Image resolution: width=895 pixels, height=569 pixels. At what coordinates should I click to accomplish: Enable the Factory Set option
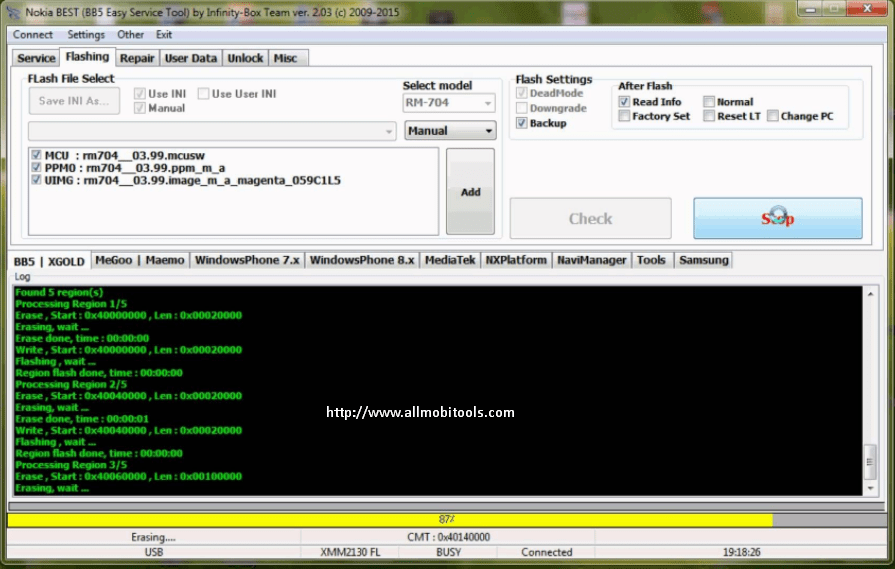624,116
